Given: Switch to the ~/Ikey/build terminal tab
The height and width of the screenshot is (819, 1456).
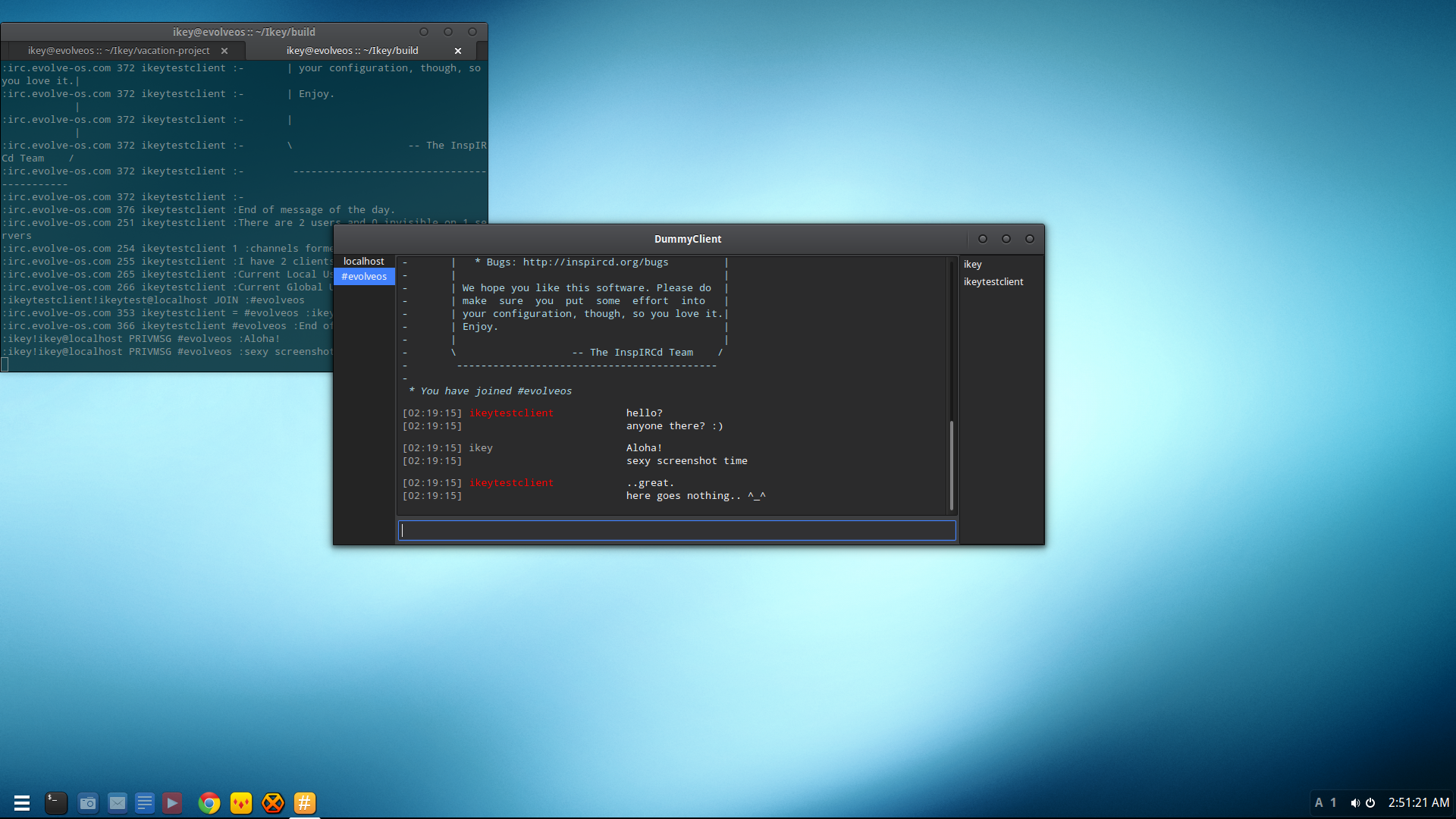Looking at the screenshot, I should (x=352, y=51).
